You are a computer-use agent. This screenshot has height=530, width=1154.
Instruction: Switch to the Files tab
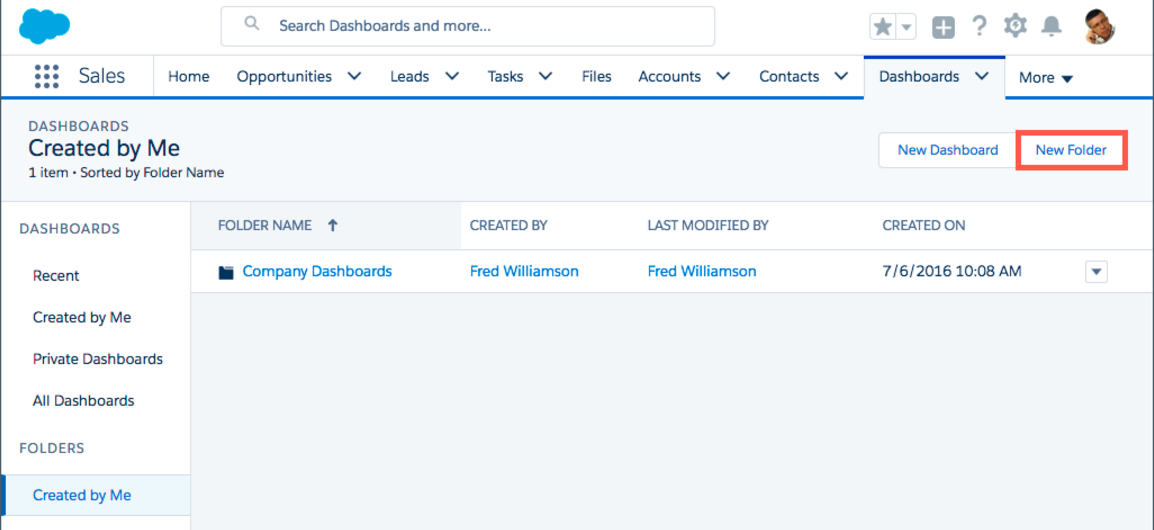click(x=596, y=76)
